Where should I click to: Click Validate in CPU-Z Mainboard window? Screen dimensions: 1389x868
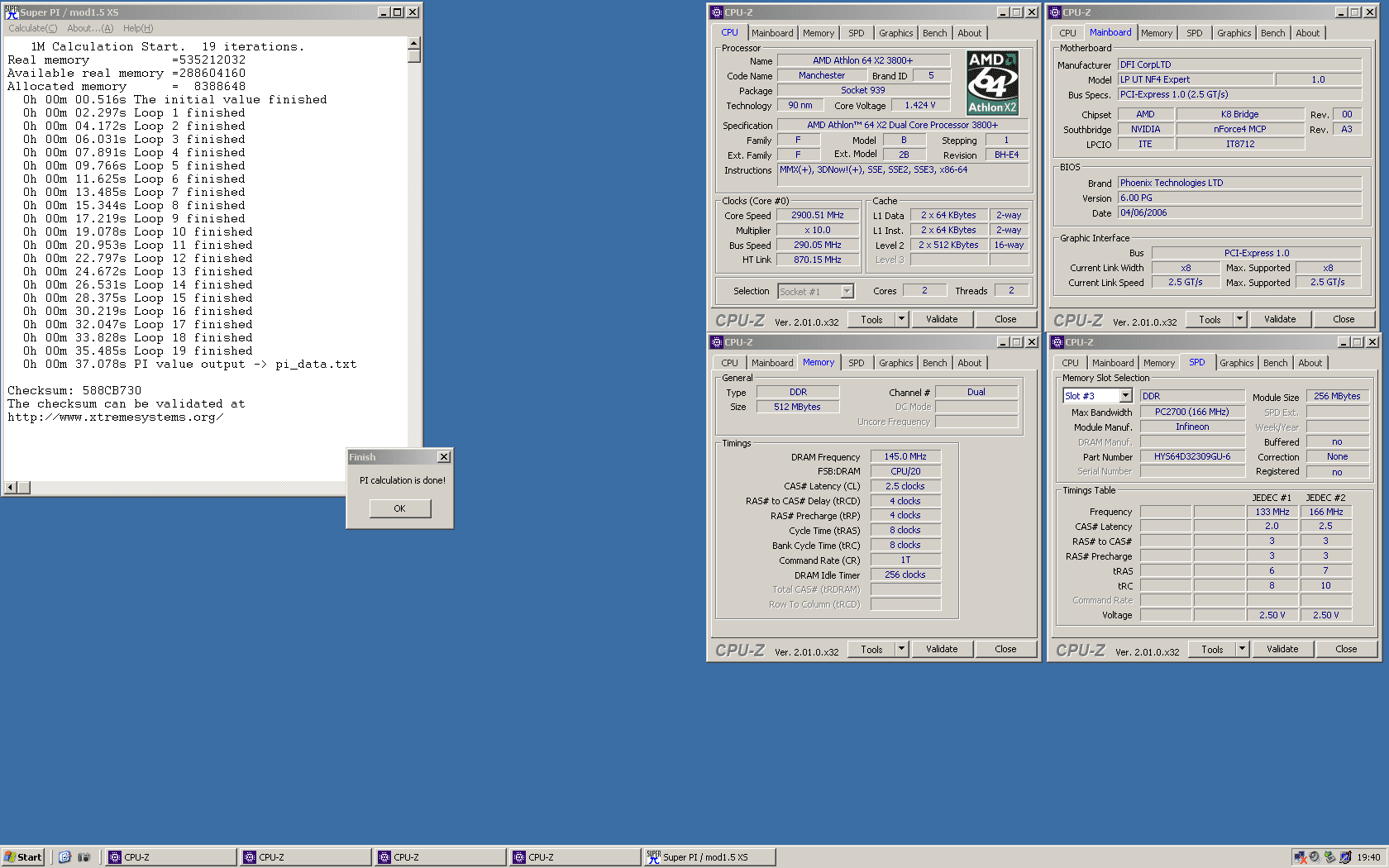[1280, 319]
